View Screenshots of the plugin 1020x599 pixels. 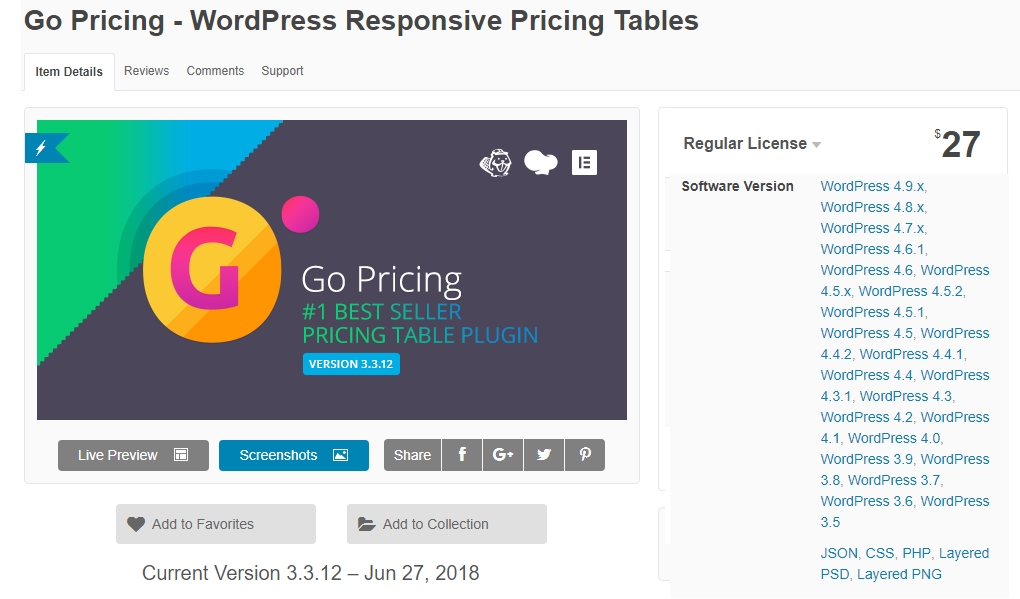pos(293,455)
